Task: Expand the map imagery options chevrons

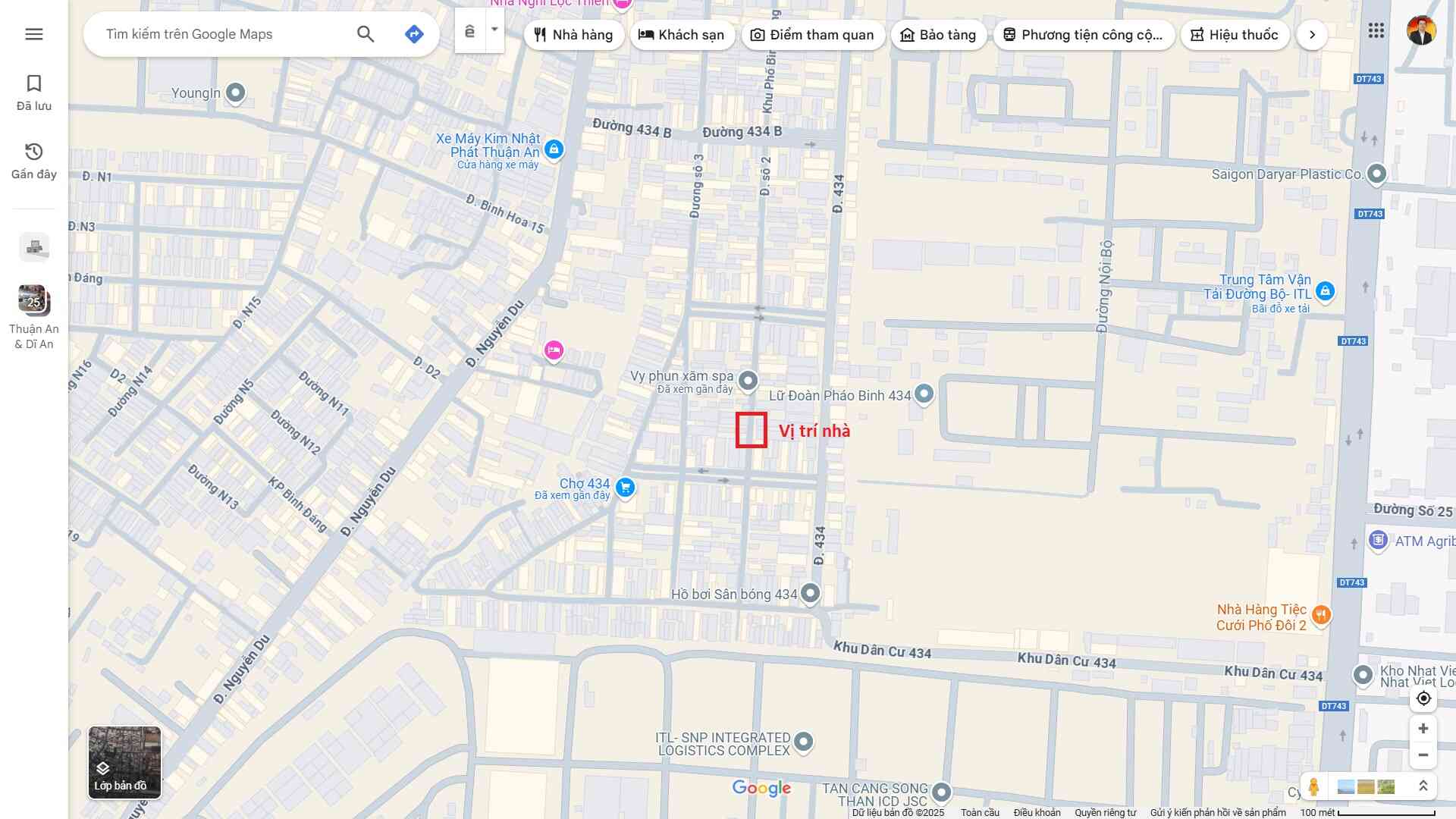Action: coord(1423,786)
